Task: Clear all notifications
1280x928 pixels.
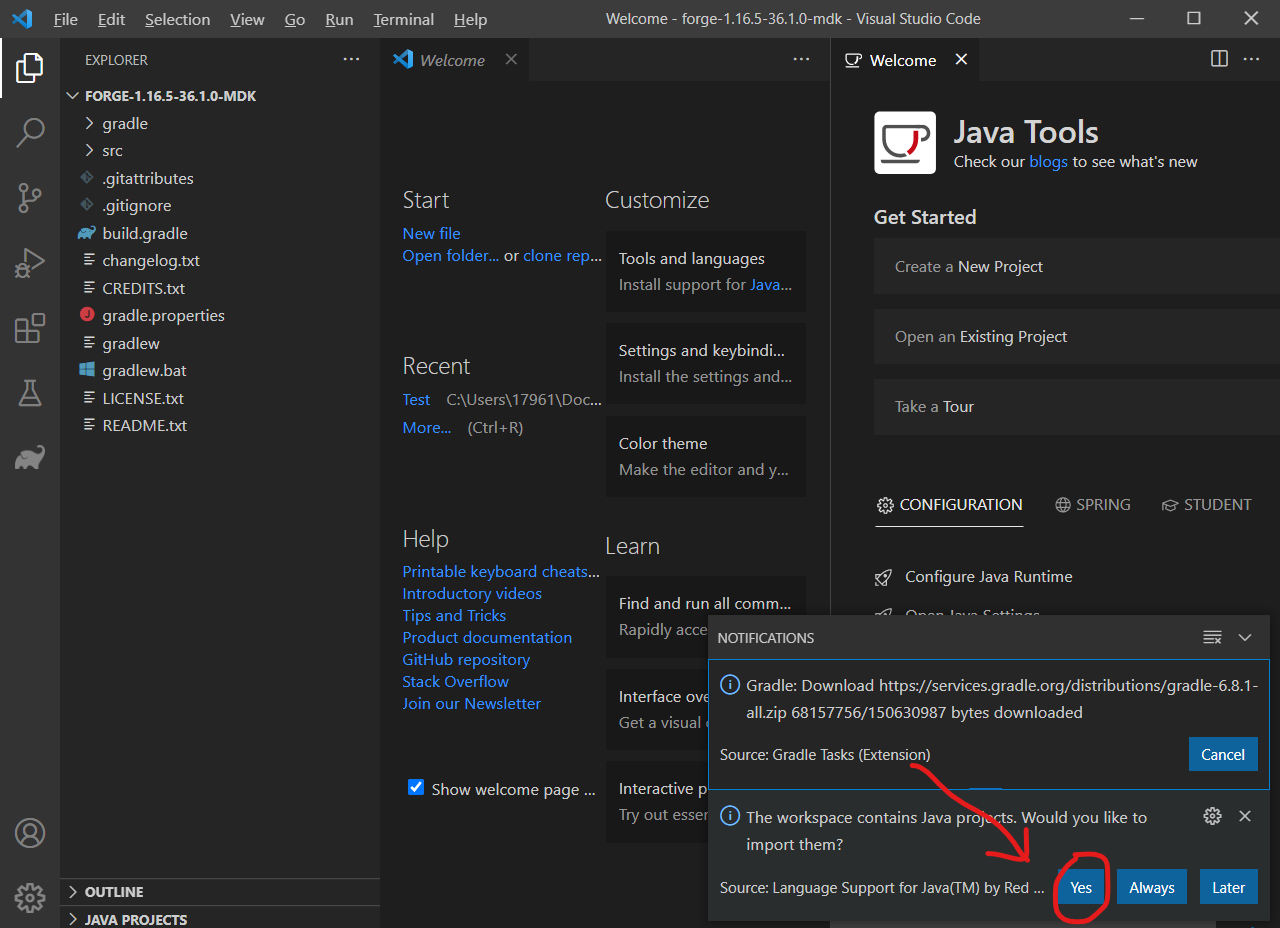Action: point(1212,638)
